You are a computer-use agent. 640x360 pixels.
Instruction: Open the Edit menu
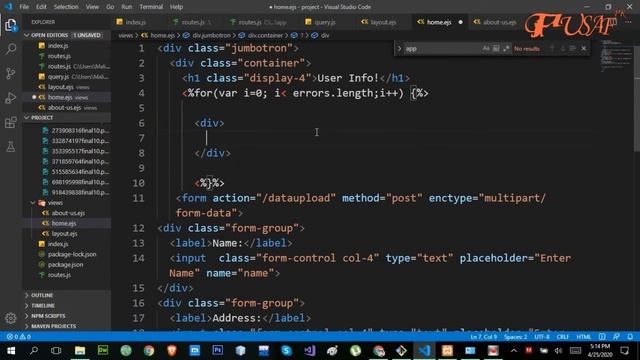(x=41, y=7)
